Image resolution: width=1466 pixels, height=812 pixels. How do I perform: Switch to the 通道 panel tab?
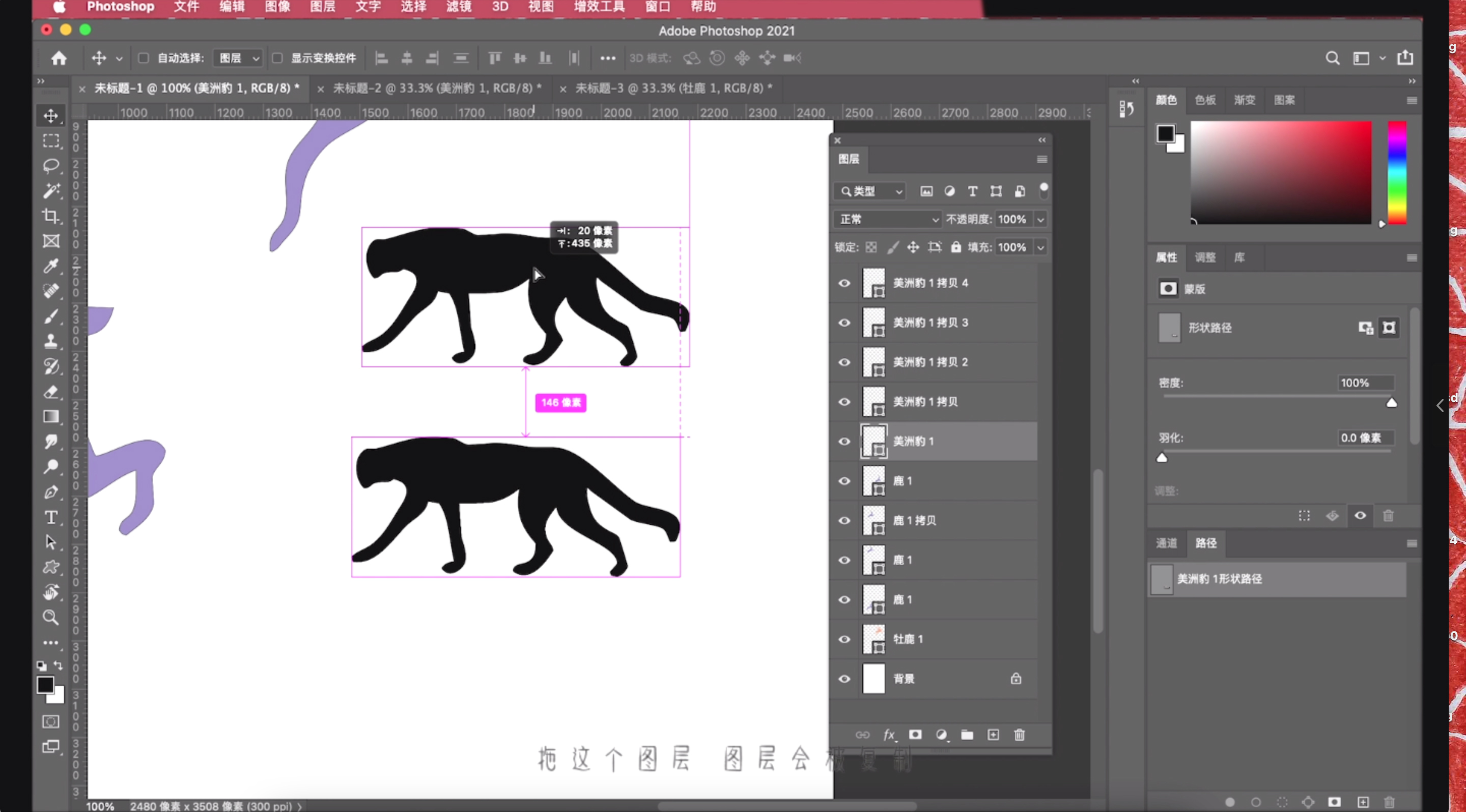(1166, 543)
